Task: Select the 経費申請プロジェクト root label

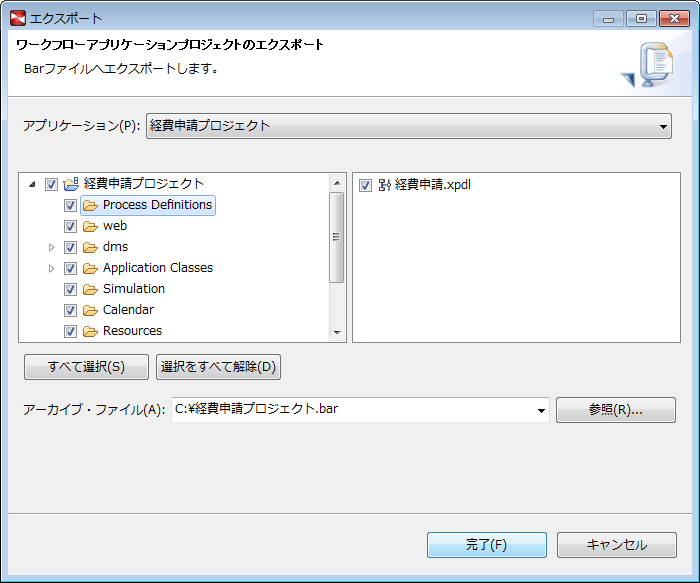Action: 143,183
